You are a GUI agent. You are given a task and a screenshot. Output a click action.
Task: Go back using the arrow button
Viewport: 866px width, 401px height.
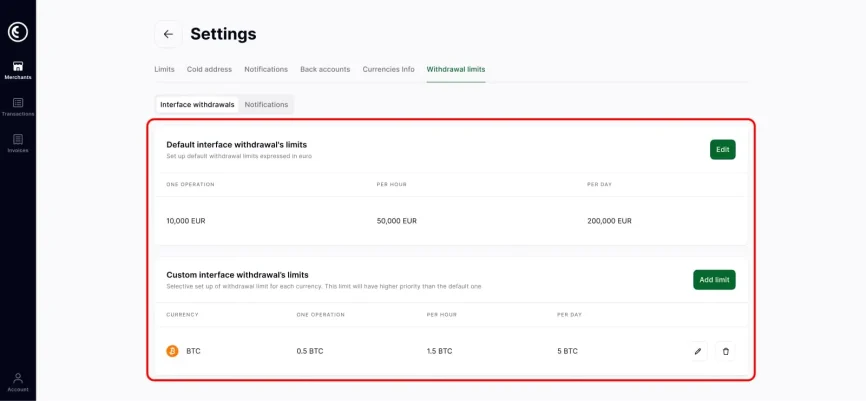[168, 34]
